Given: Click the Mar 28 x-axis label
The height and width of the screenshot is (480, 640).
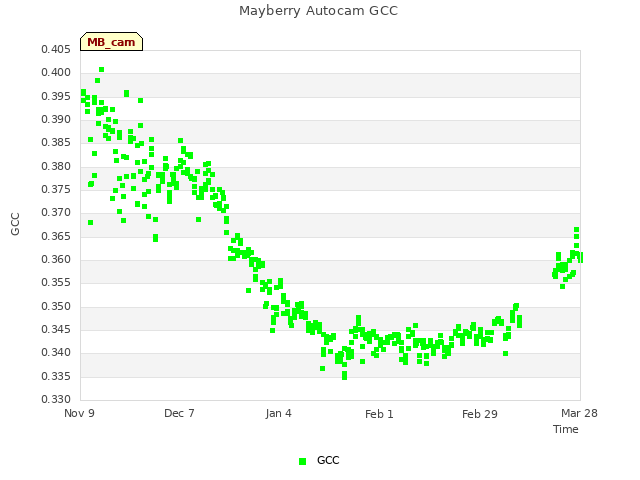Looking at the screenshot, I should 579,413.
